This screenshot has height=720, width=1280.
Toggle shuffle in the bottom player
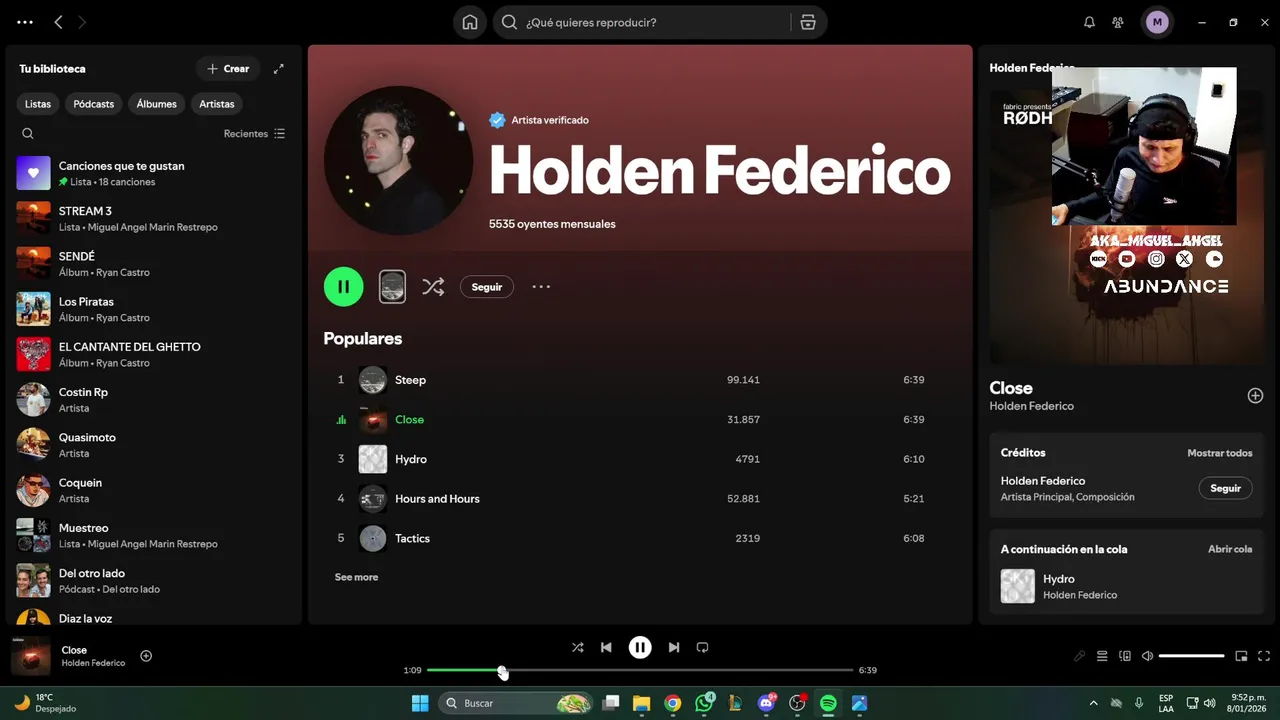click(577, 647)
